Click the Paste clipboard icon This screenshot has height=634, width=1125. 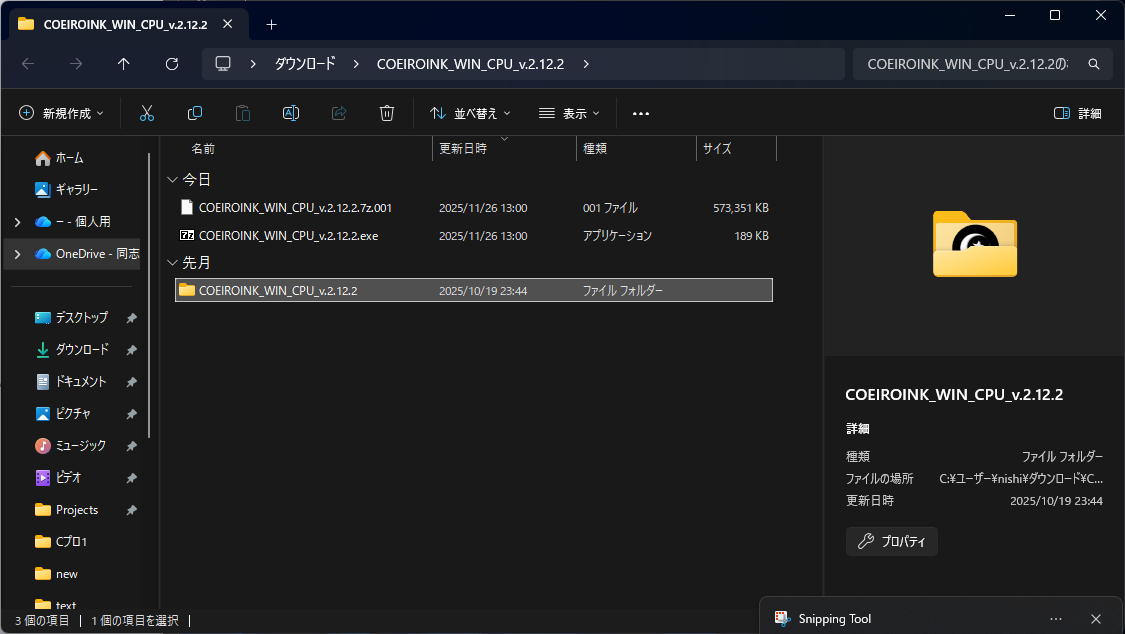(x=243, y=113)
